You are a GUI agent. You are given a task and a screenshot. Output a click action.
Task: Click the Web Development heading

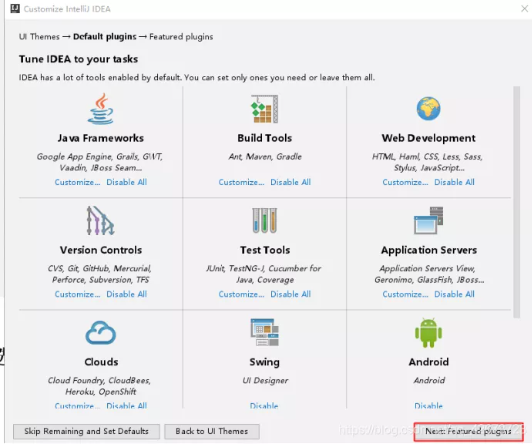[429, 138]
